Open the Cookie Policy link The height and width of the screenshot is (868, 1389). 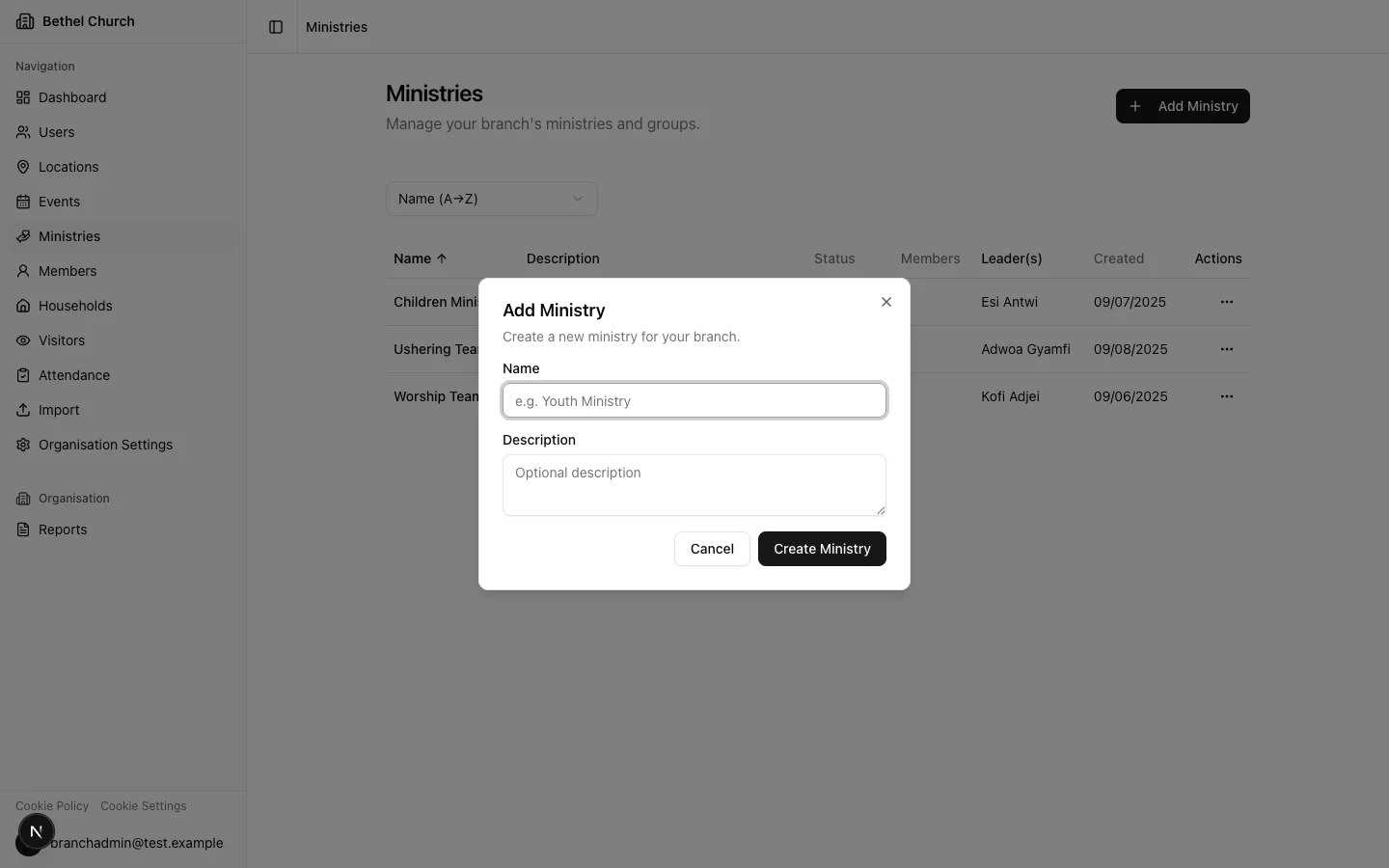52,806
